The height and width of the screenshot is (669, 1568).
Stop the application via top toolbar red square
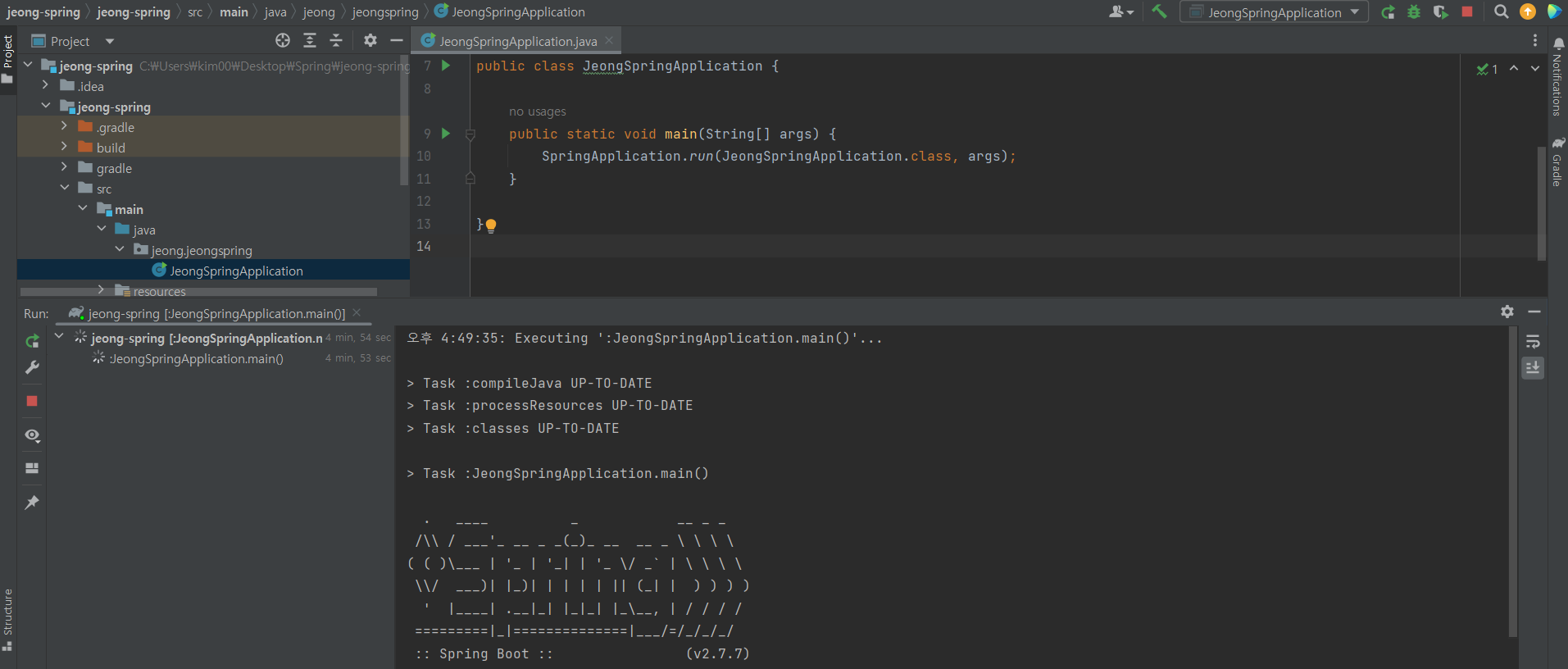click(x=1467, y=11)
